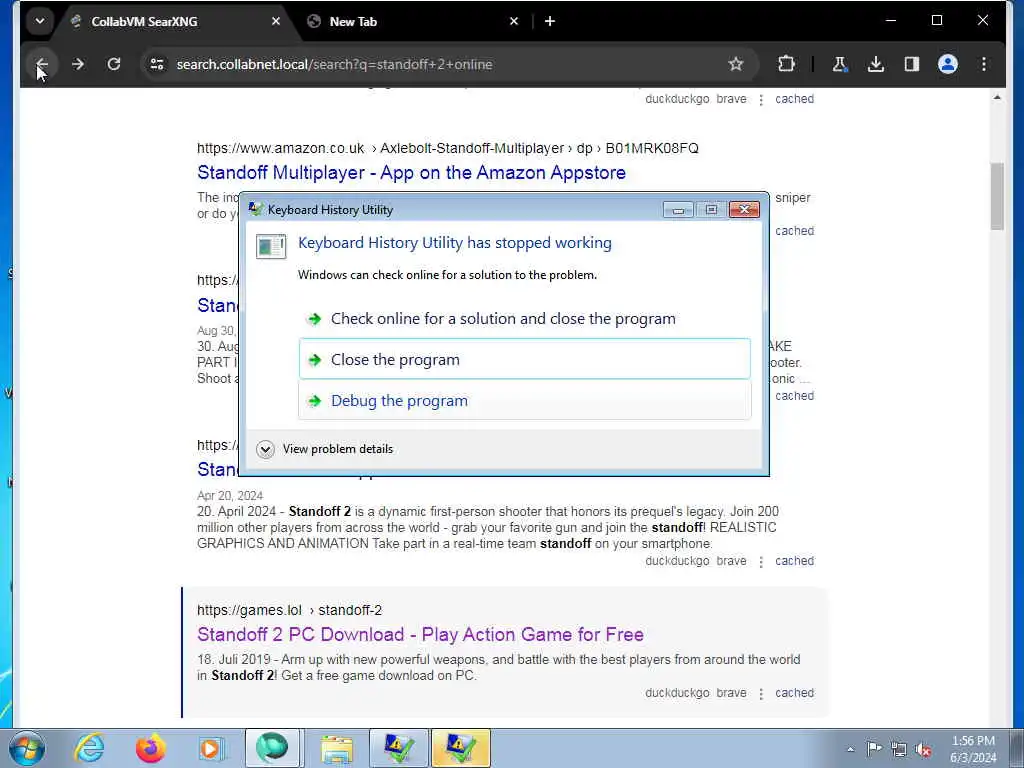Open the tab search dropdown arrow
The width and height of the screenshot is (1024, 768).
tap(40, 21)
